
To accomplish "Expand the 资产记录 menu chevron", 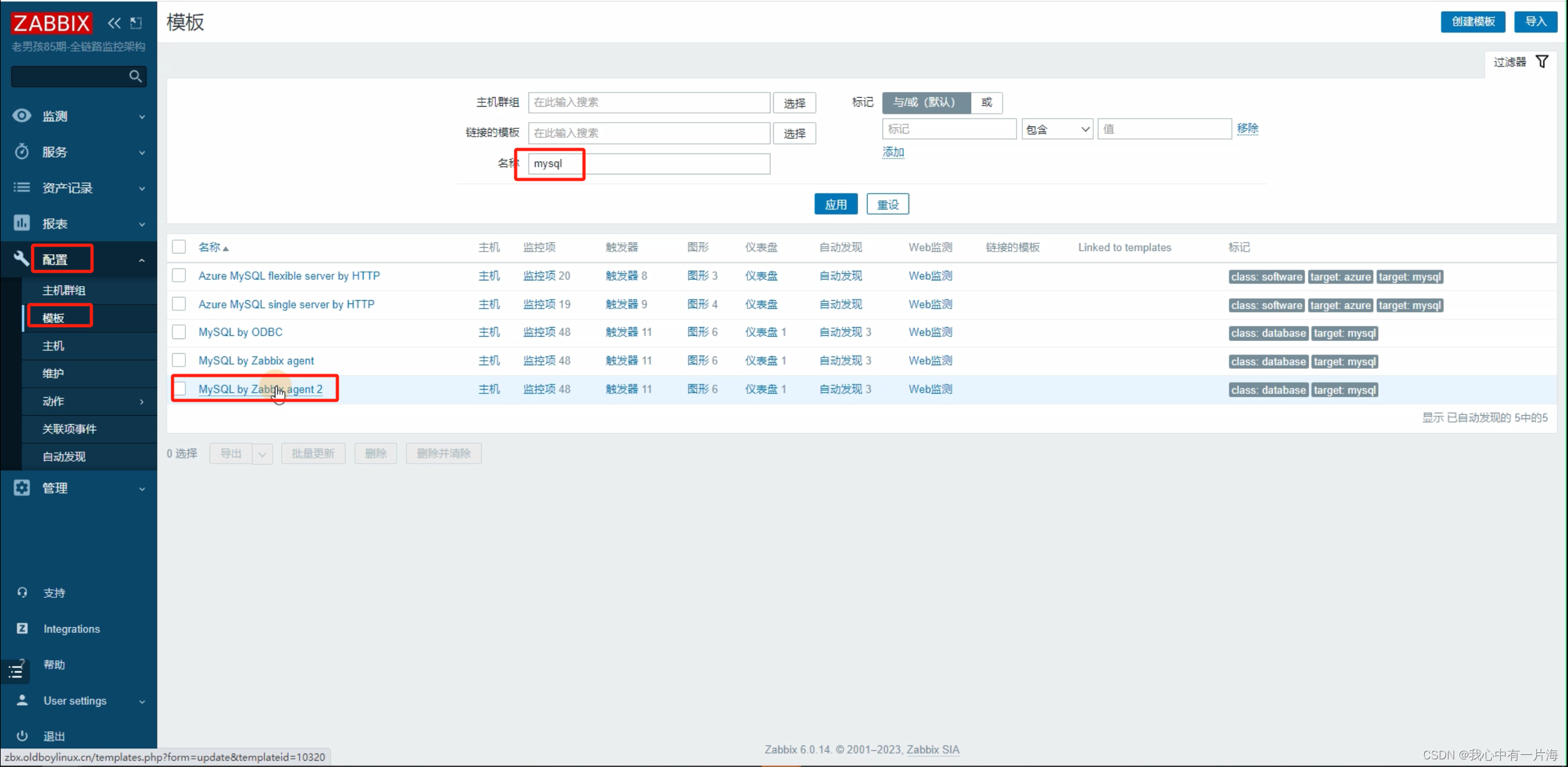I will click(142, 188).
